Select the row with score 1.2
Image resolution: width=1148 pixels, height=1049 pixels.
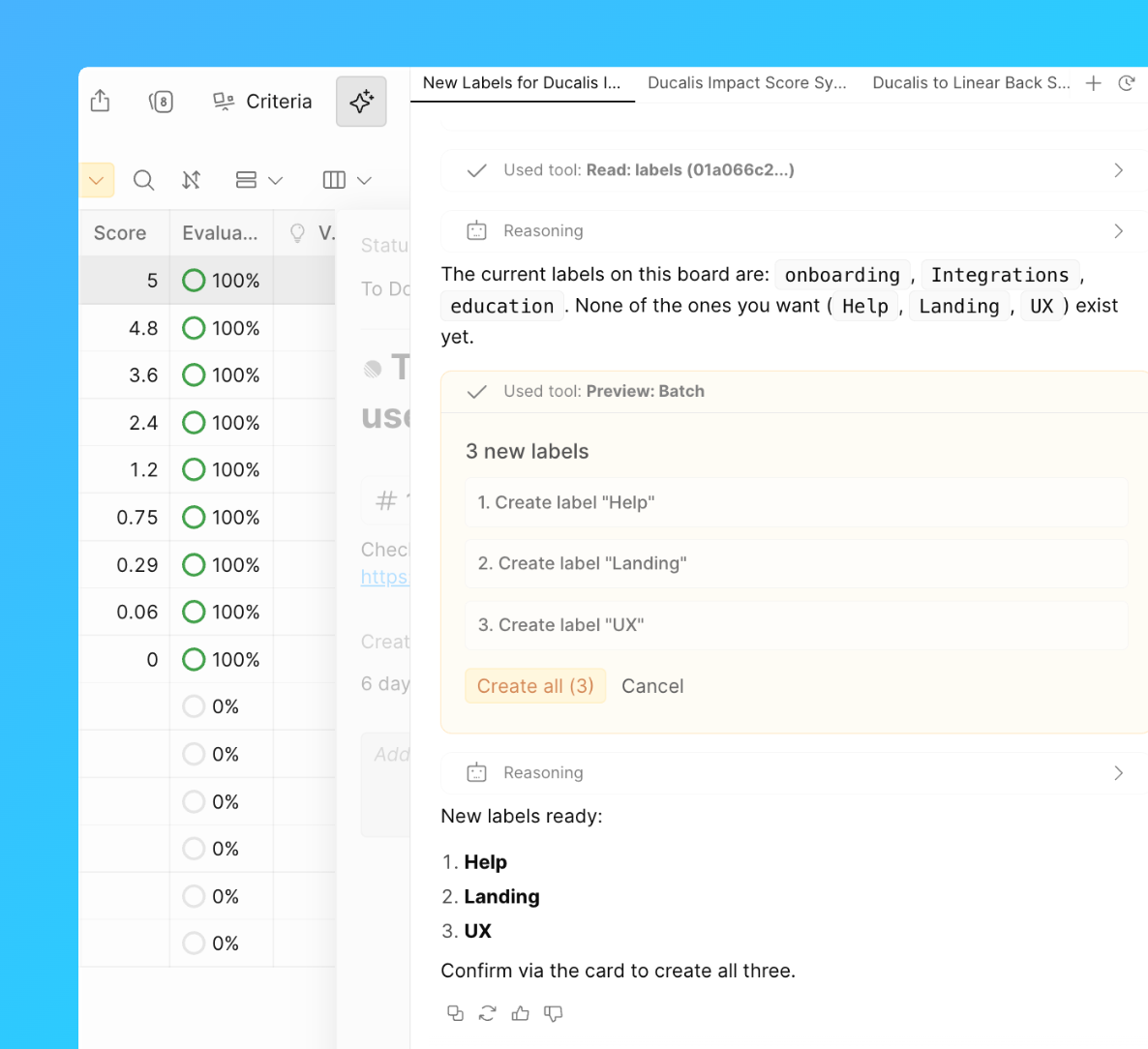[x=208, y=469]
